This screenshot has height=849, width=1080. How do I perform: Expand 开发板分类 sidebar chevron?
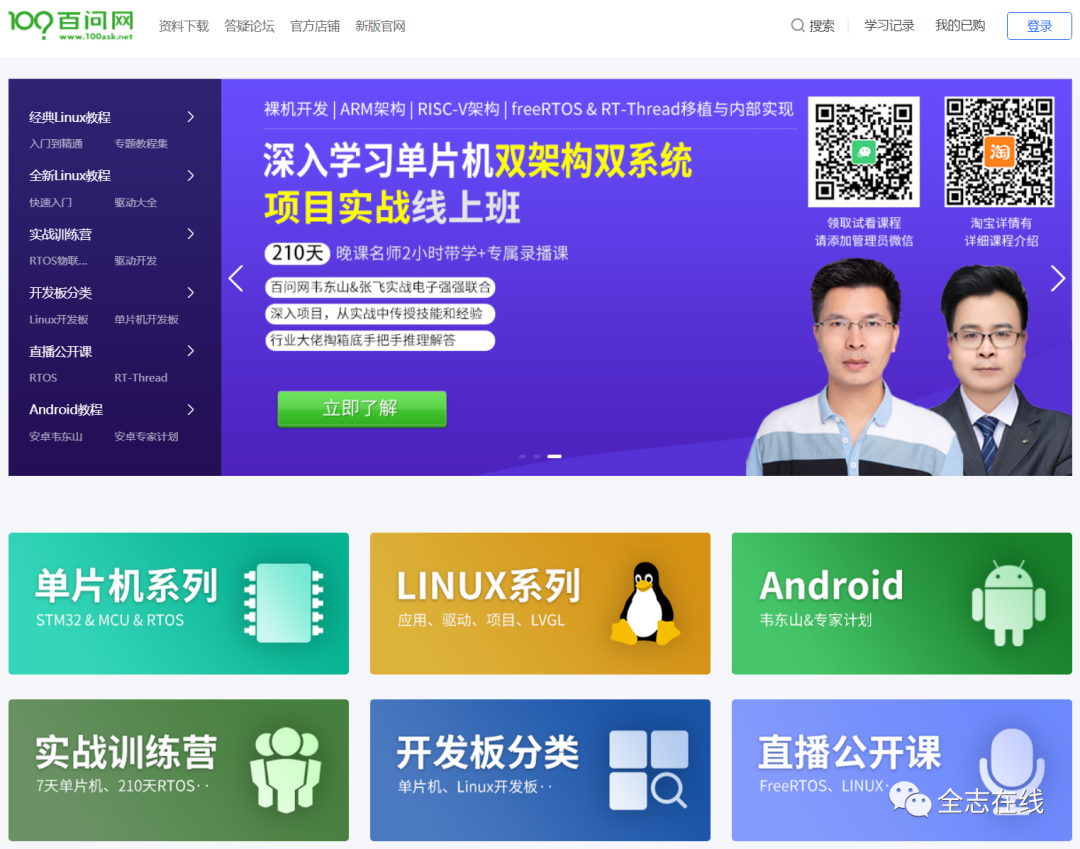191,293
